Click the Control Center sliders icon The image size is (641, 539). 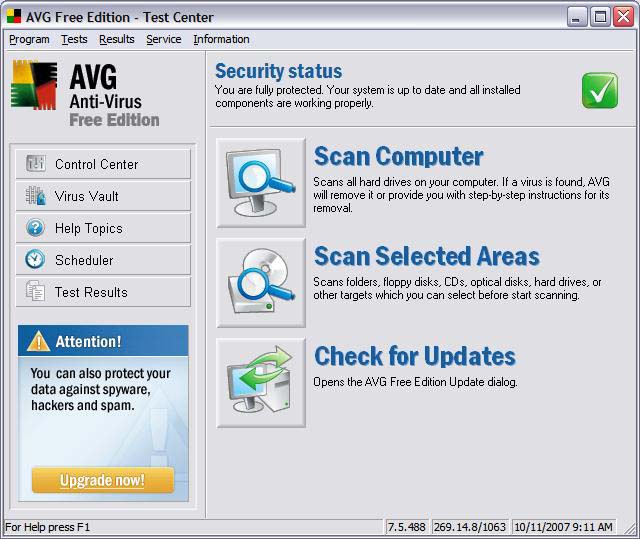(x=36, y=164)
